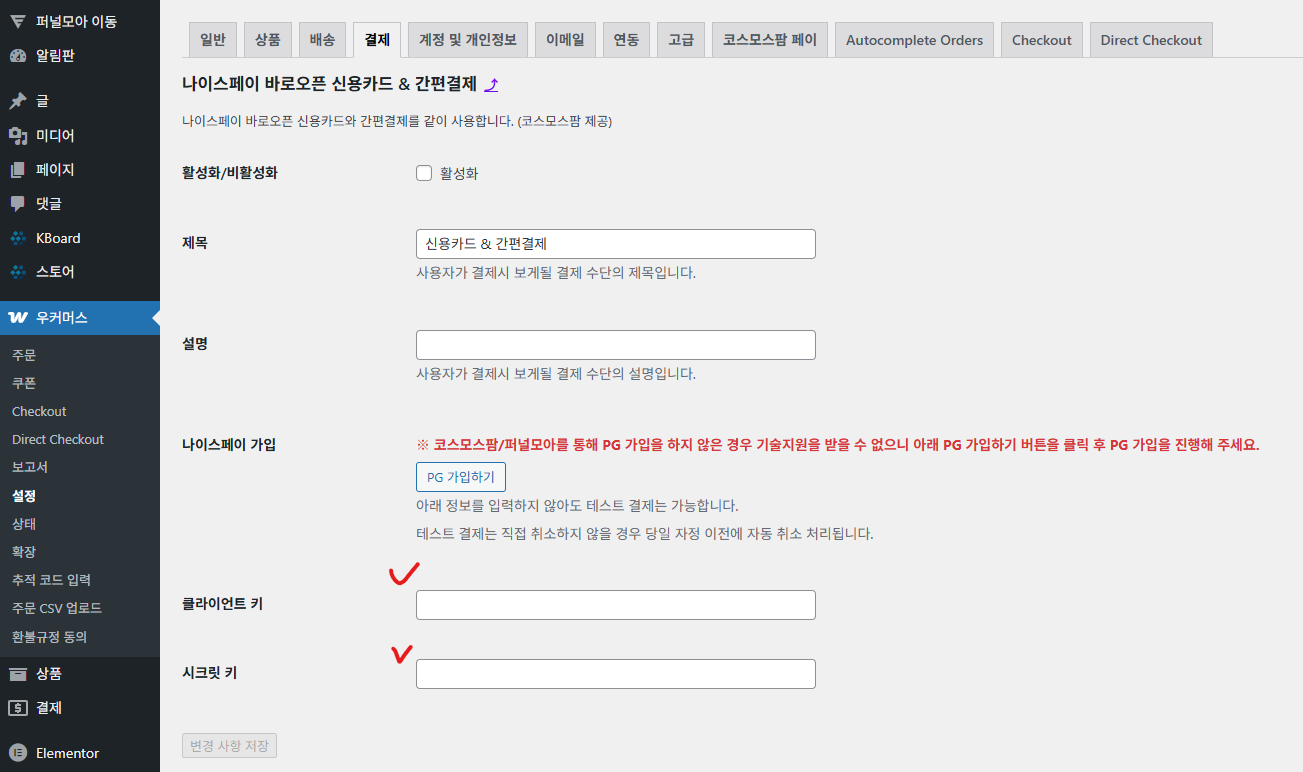
Task: Click the 제목 text field
Action: point(616,244)
